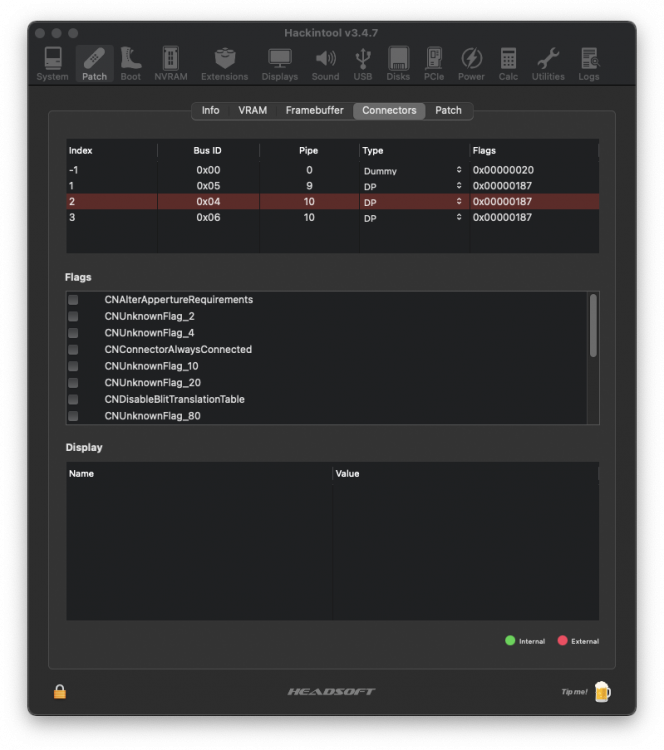Enable CNUnknownFlag_80 checkbox
664x750 pixels.
[73, 416]
